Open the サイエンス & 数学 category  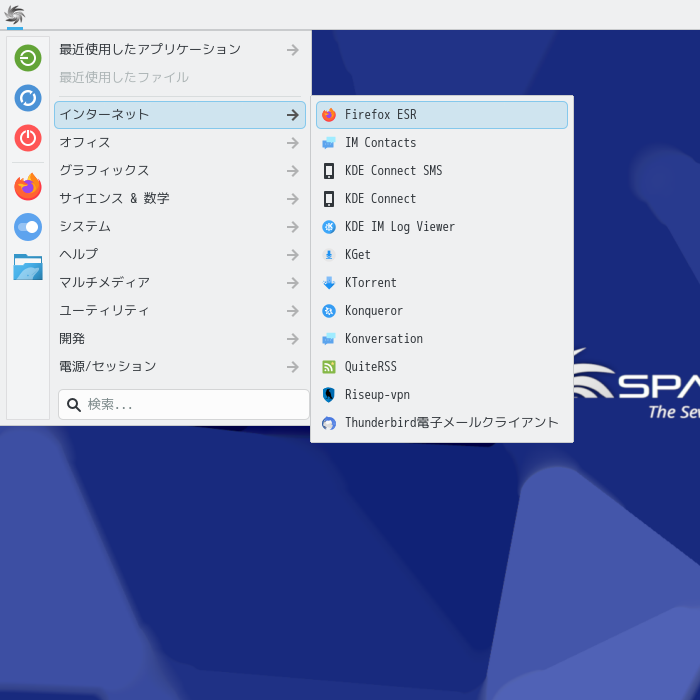[180, 199]
